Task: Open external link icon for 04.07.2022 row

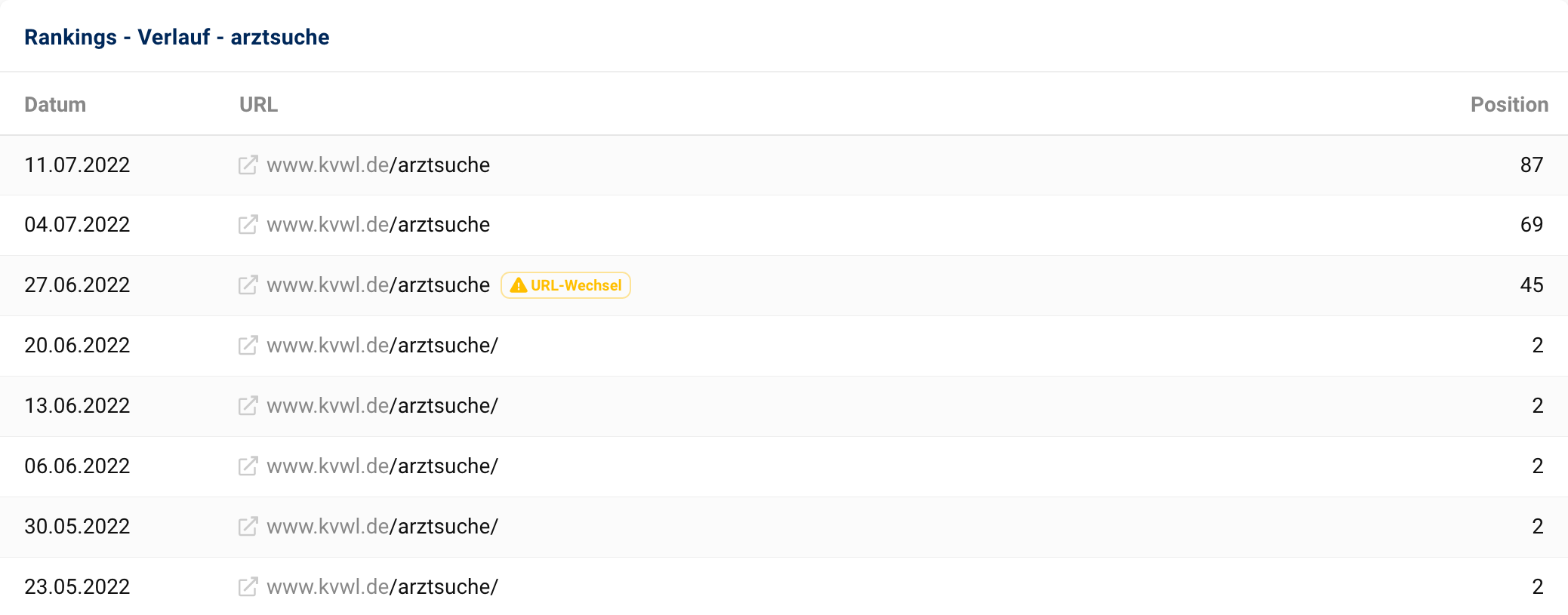Action: tap(248, 225)
